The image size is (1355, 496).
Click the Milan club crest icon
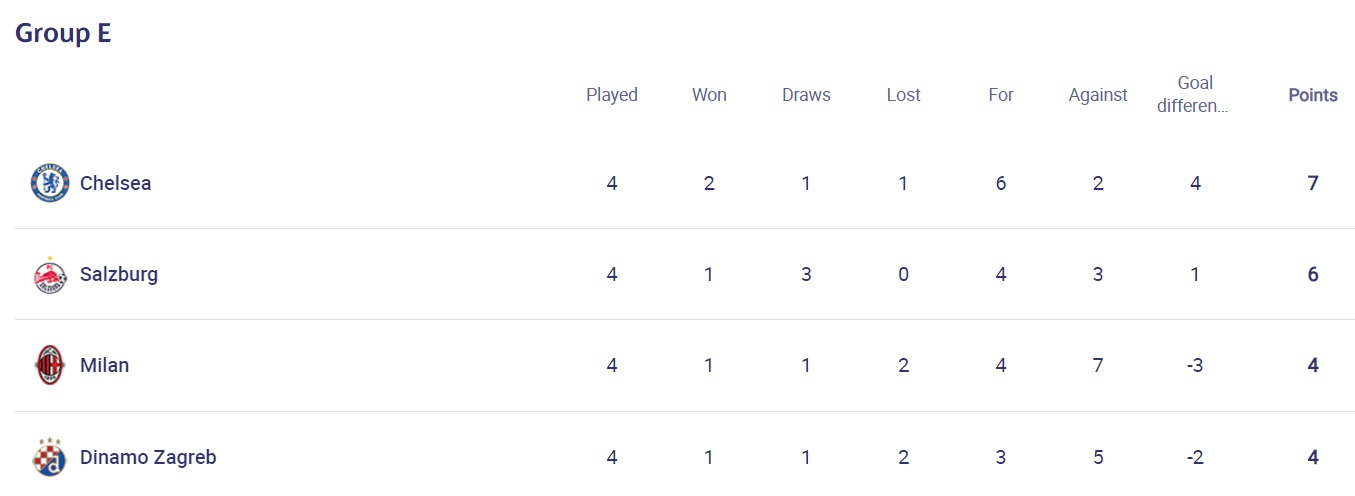(49, 366)
